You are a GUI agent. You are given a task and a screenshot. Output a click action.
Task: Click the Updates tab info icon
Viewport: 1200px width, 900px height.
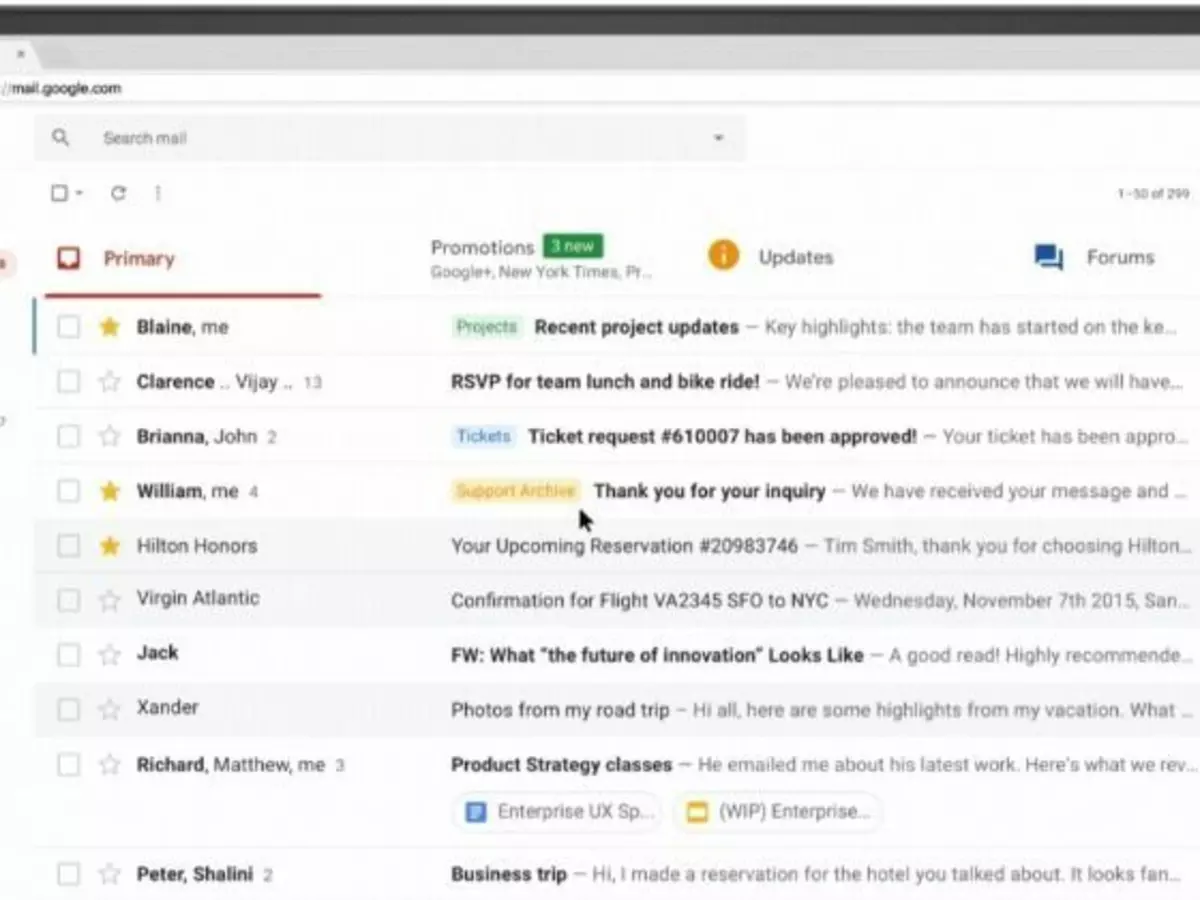click(x=724, y=255)
